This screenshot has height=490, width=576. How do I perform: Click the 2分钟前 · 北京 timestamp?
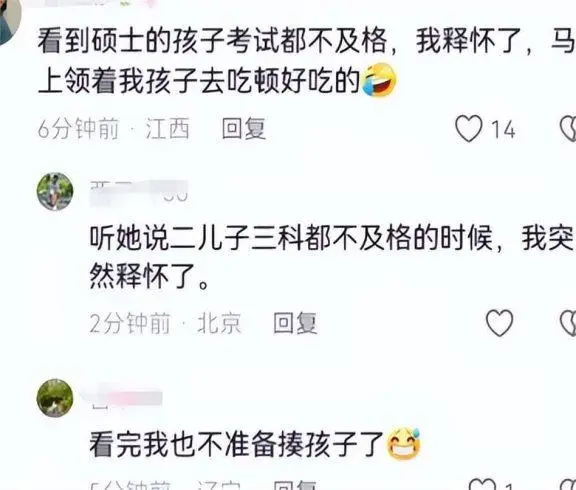[165, 323]
